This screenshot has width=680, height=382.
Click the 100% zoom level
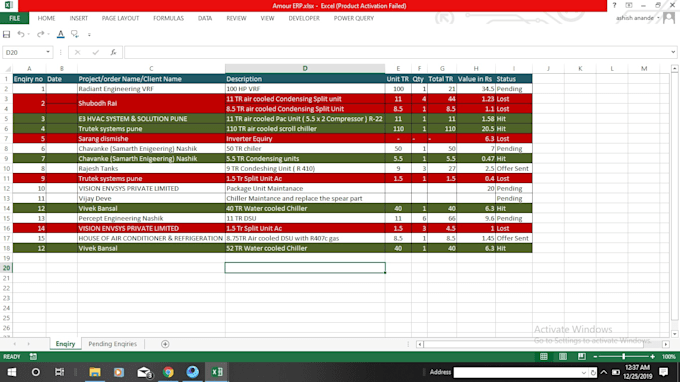(669, 357)
